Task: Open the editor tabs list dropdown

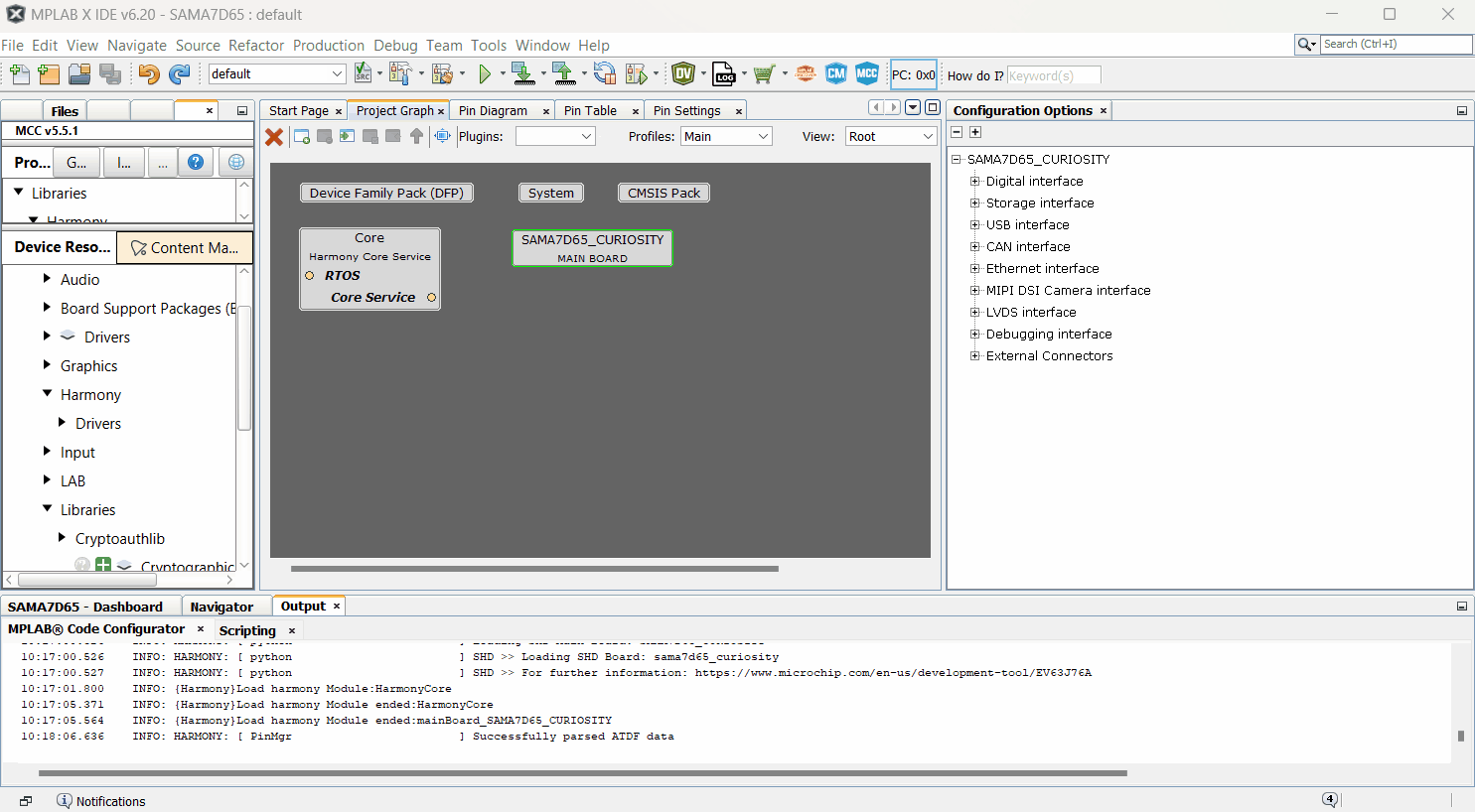Action: point(913,107)
